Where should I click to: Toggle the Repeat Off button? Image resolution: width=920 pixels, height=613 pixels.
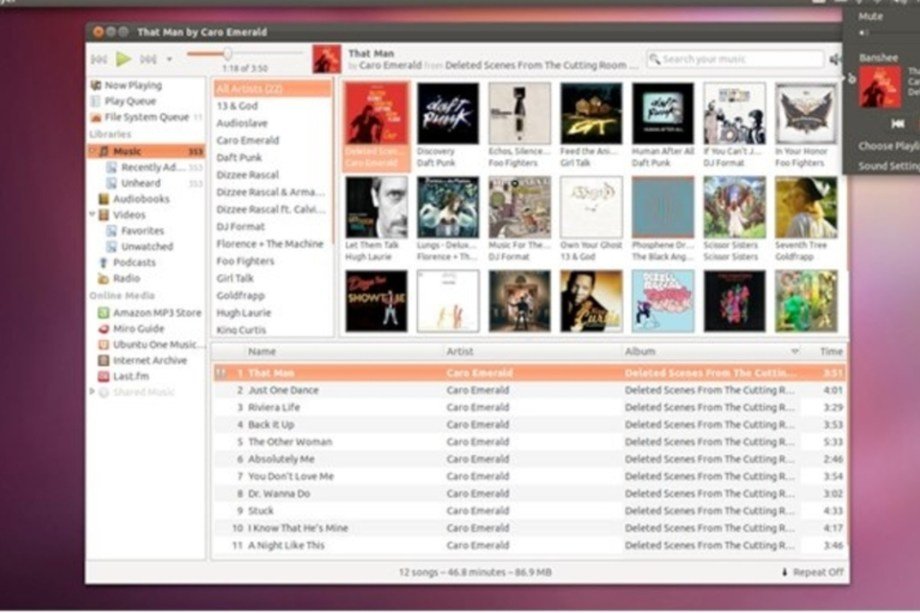pos(813,572)
